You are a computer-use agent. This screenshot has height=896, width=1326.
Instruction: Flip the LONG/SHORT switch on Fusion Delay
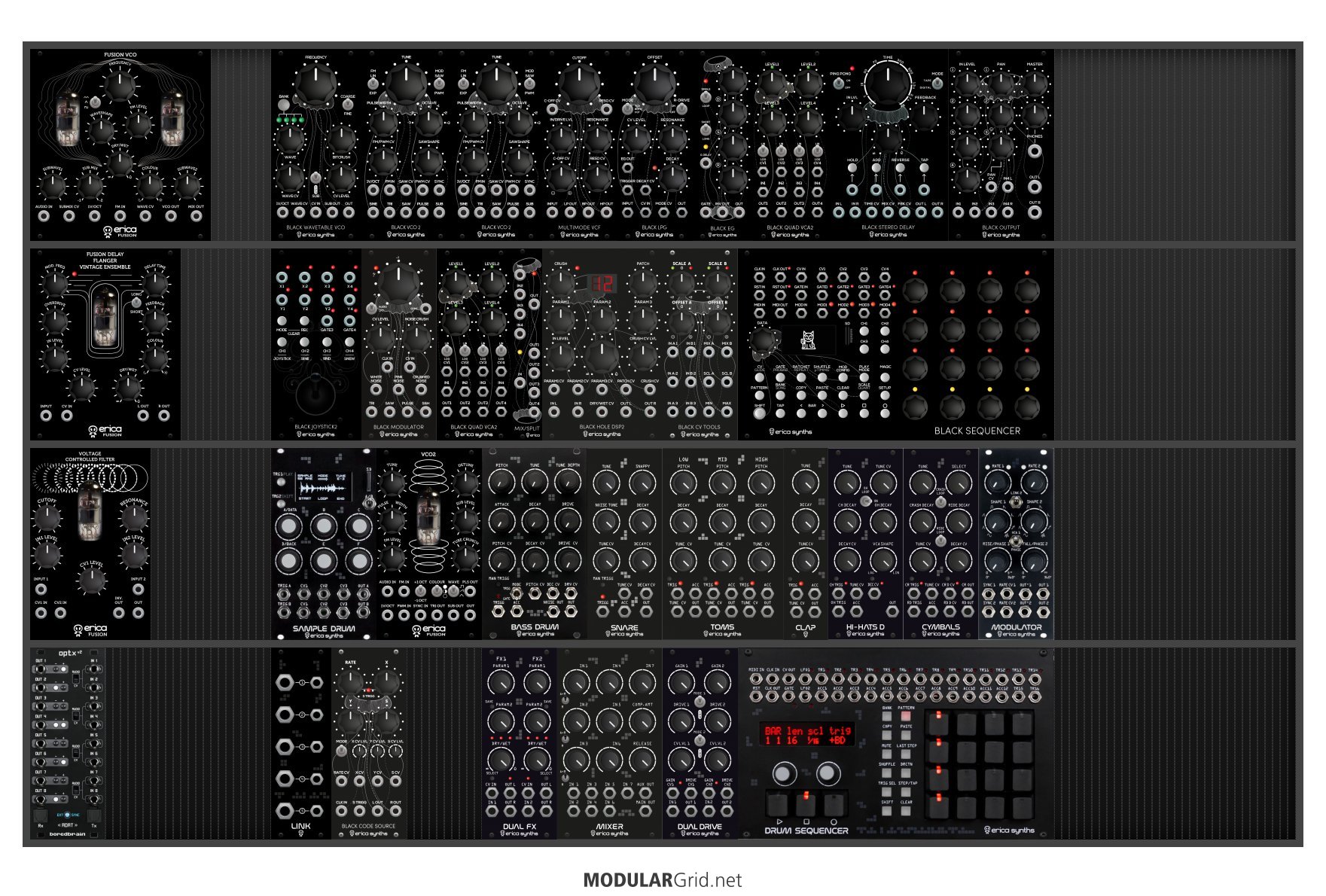(x=136, y=303)
